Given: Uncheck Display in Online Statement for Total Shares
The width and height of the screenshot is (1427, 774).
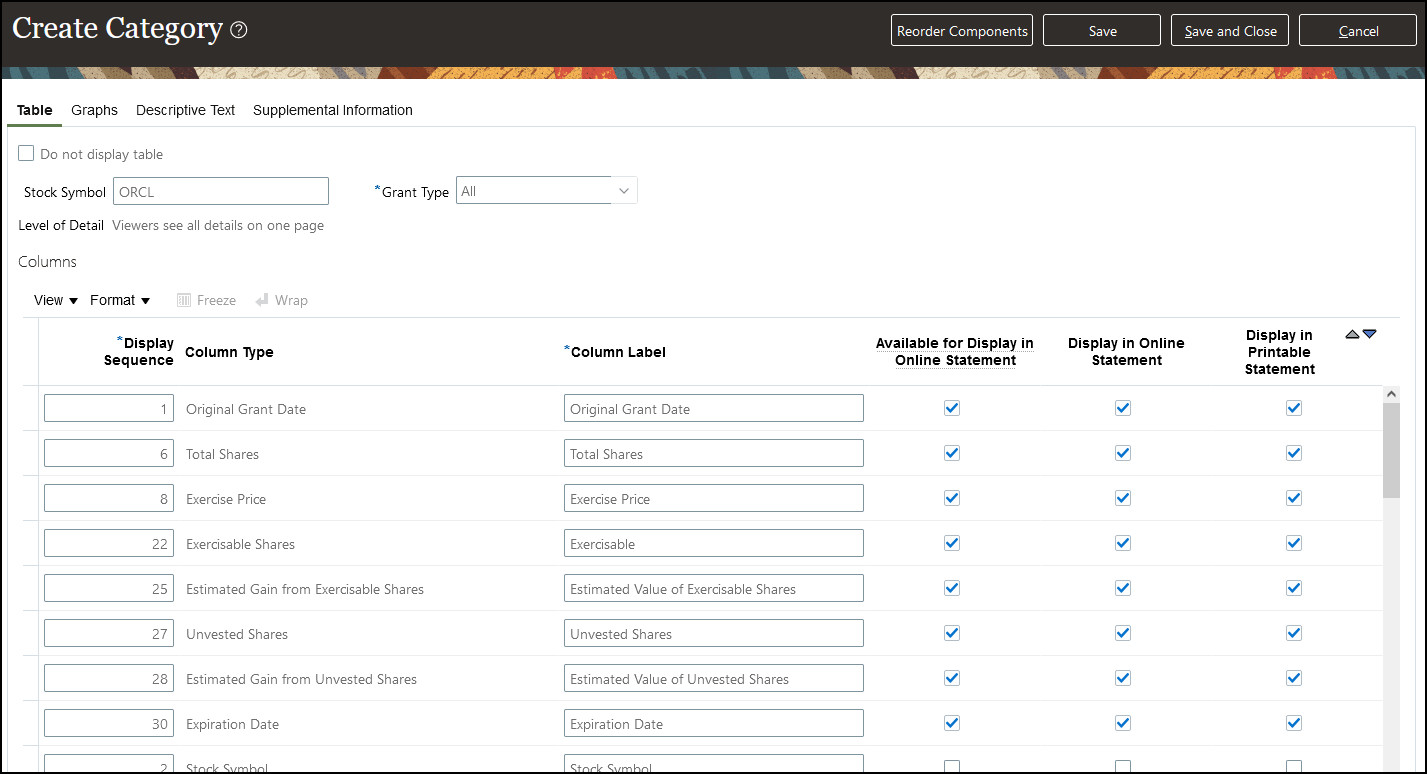Looking at the screenshot, I should (1123, 453).
